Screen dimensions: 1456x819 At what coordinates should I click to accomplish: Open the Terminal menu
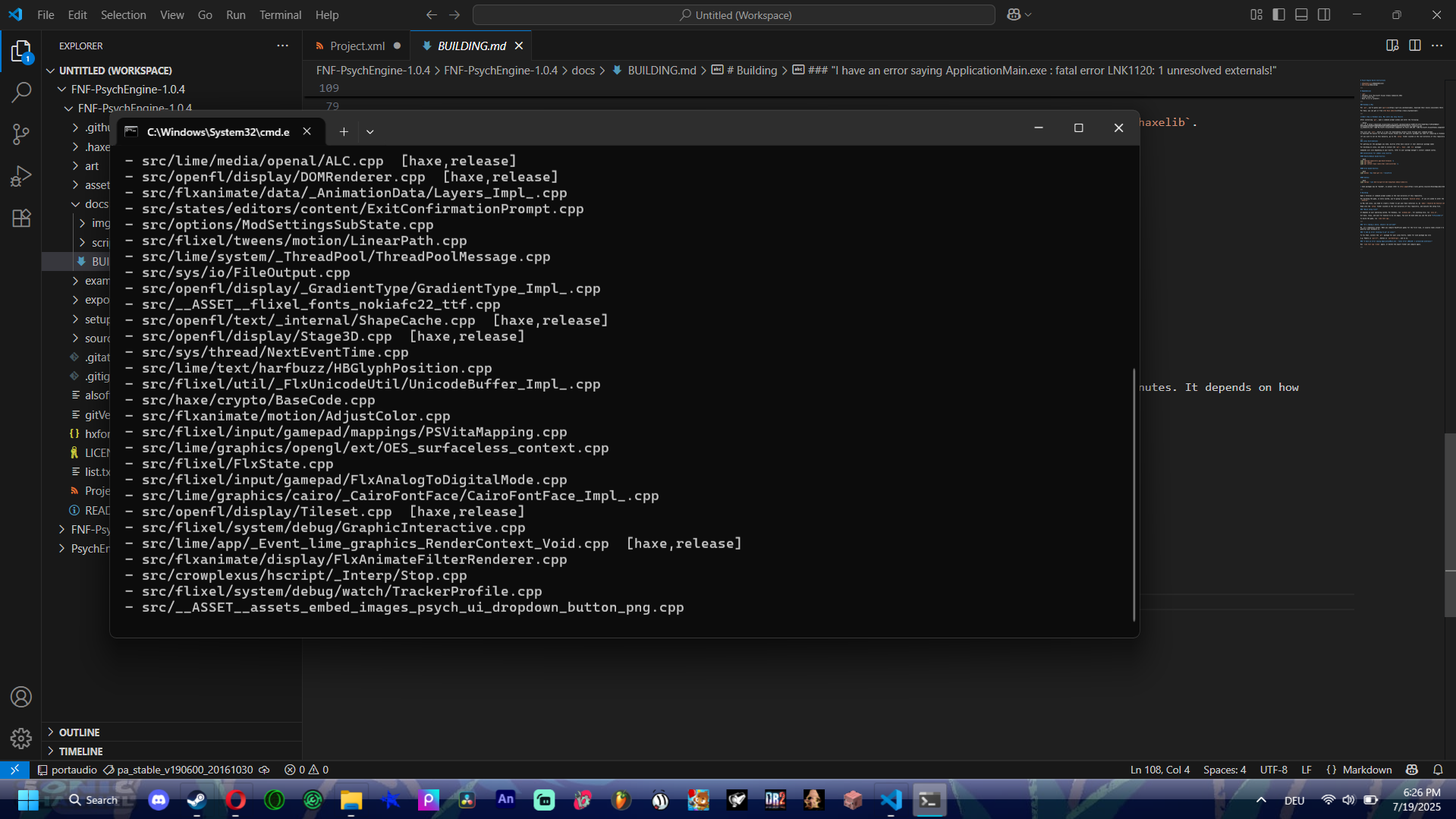(280, 14)
